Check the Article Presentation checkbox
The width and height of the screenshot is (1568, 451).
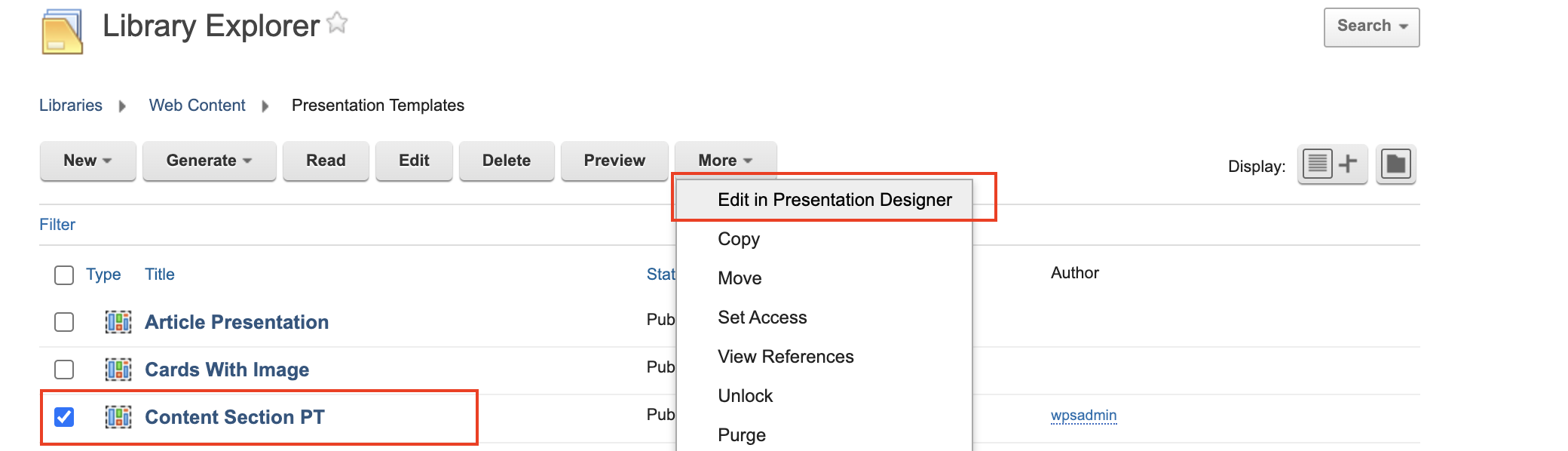pos(64,322)
